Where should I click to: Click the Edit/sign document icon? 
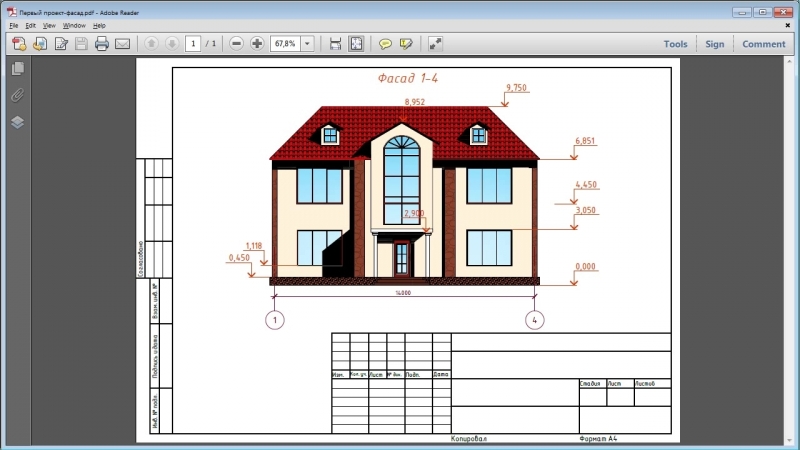[x=61, y=44]
